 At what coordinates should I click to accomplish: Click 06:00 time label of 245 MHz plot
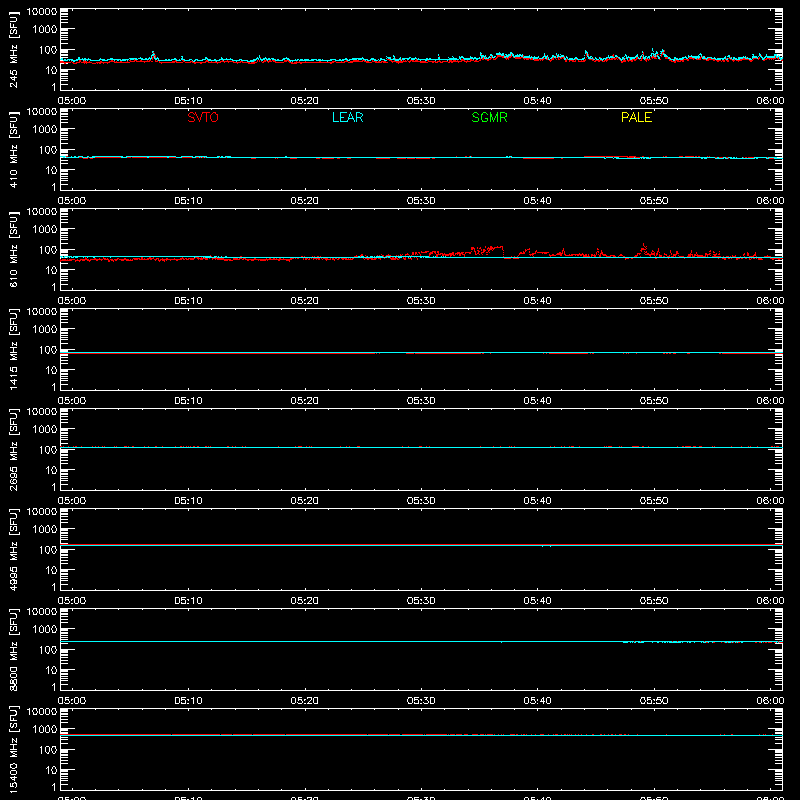pos(770,101)
